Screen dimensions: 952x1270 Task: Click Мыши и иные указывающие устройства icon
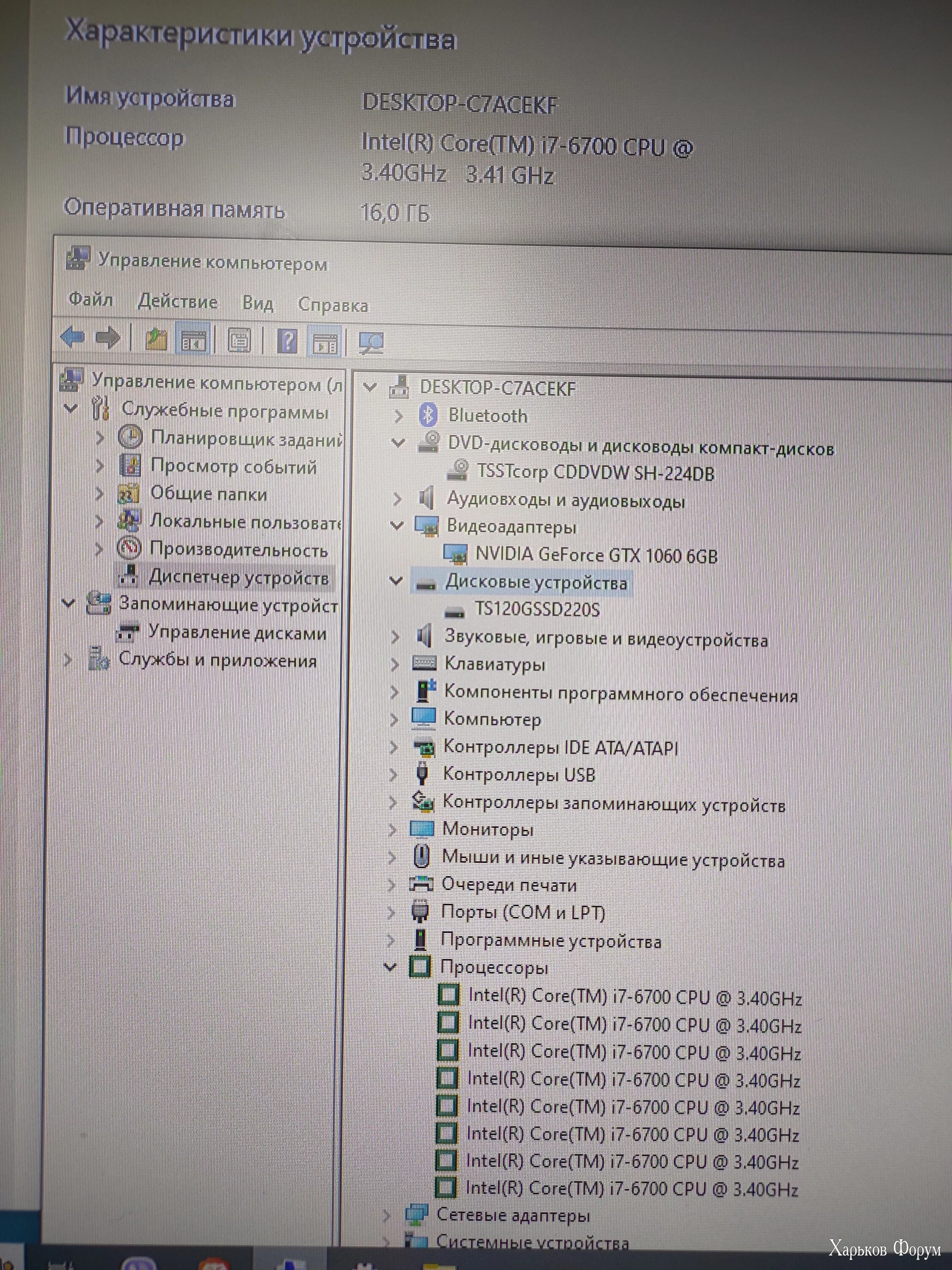coord(421,856)
